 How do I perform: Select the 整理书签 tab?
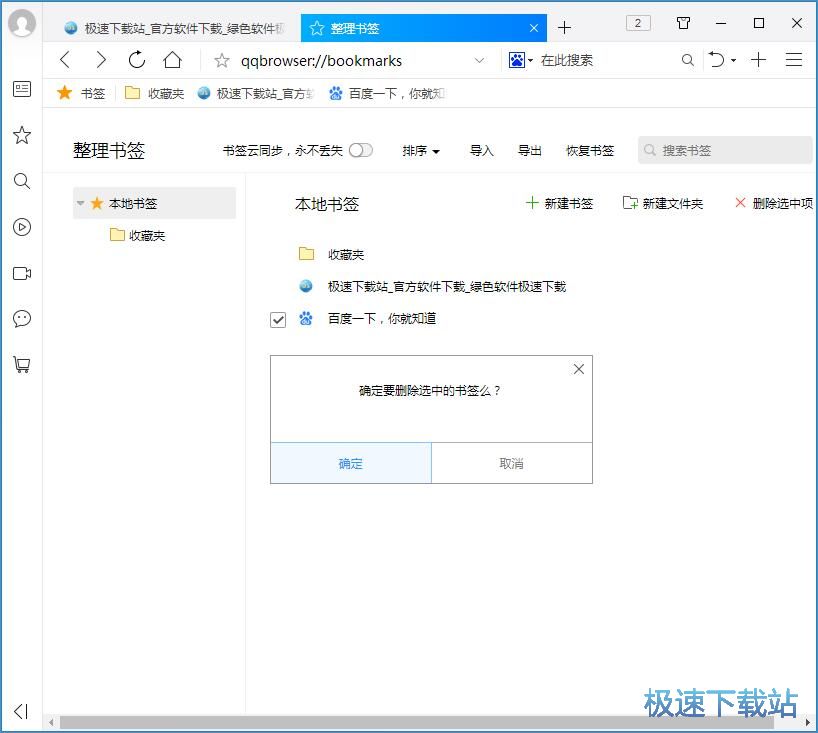[424, 28]
